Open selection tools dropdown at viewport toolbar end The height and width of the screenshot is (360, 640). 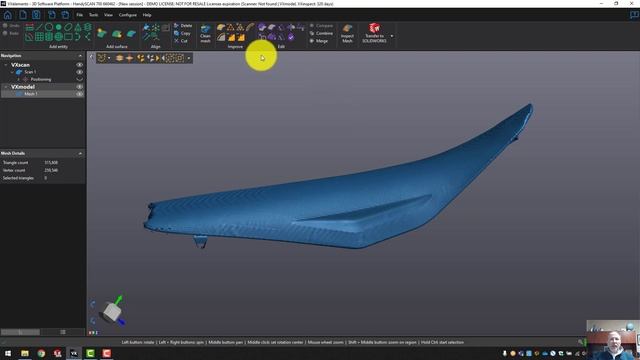pyautogui.click(x=189, y=58)
